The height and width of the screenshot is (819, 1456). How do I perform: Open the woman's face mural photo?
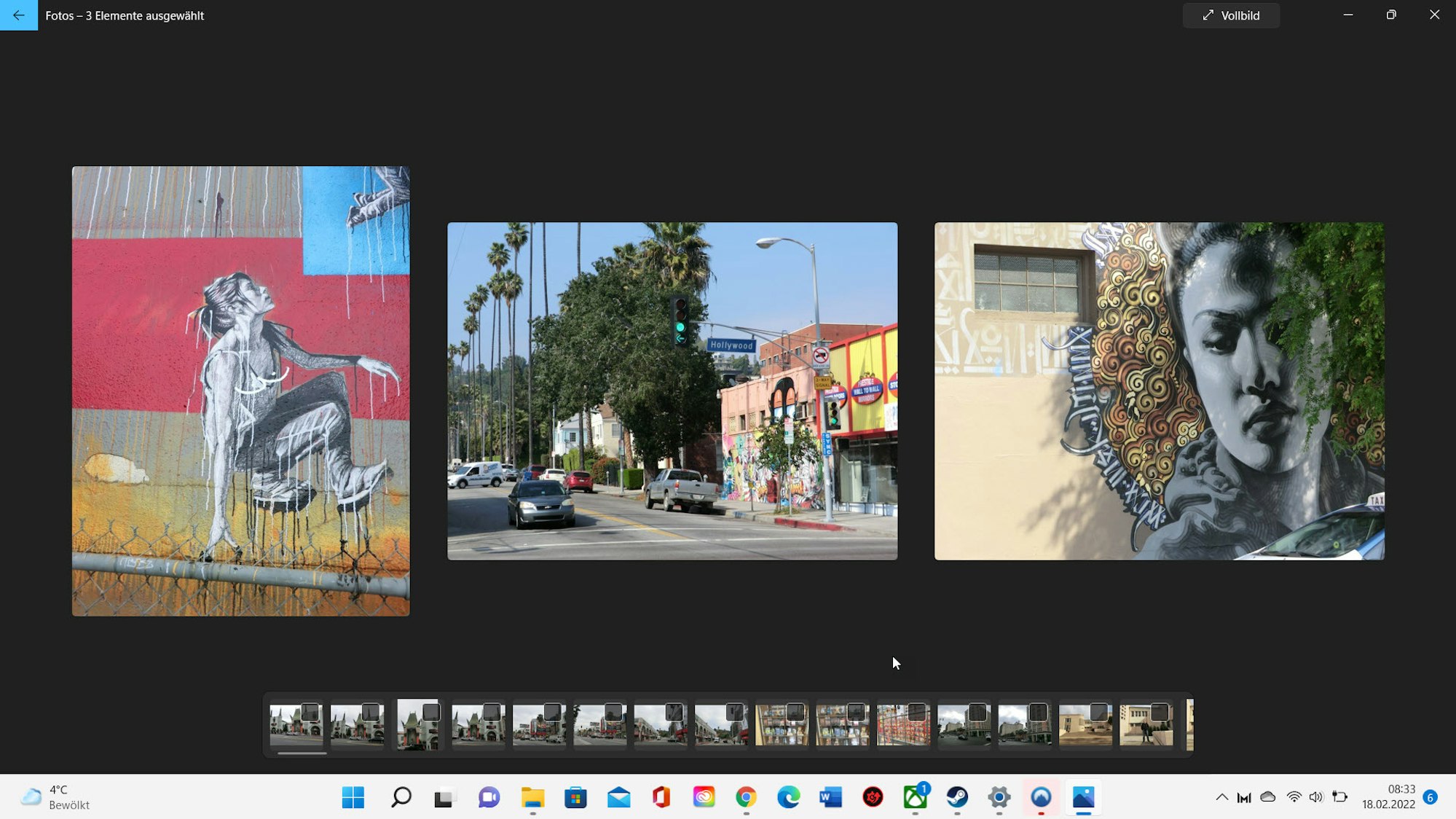click(x=1159, y=391)
